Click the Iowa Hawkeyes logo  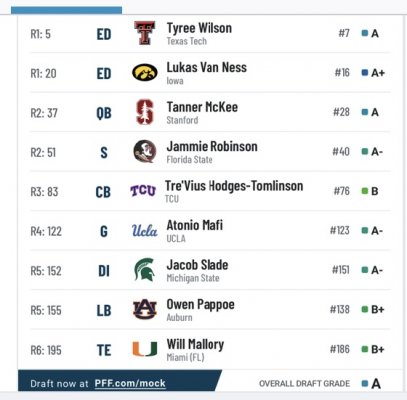[x=145, y=72]
